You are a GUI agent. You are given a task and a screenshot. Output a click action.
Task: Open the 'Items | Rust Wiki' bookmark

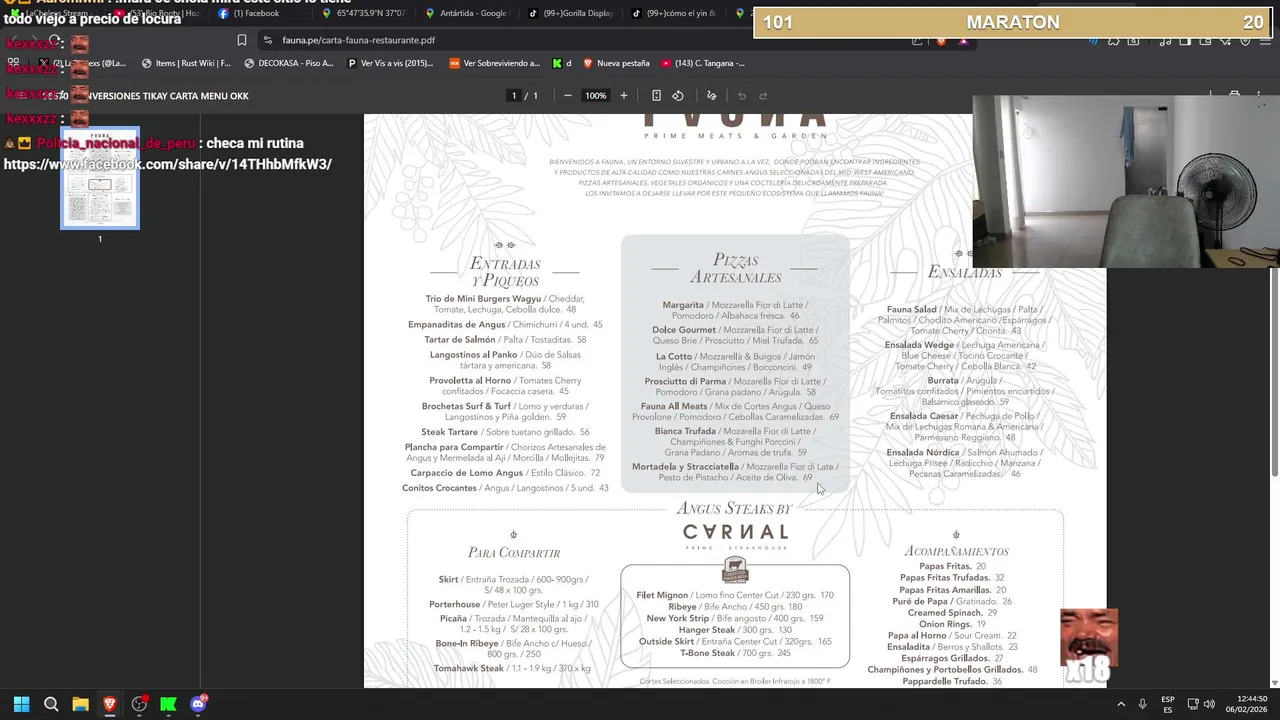click(186, 63)
